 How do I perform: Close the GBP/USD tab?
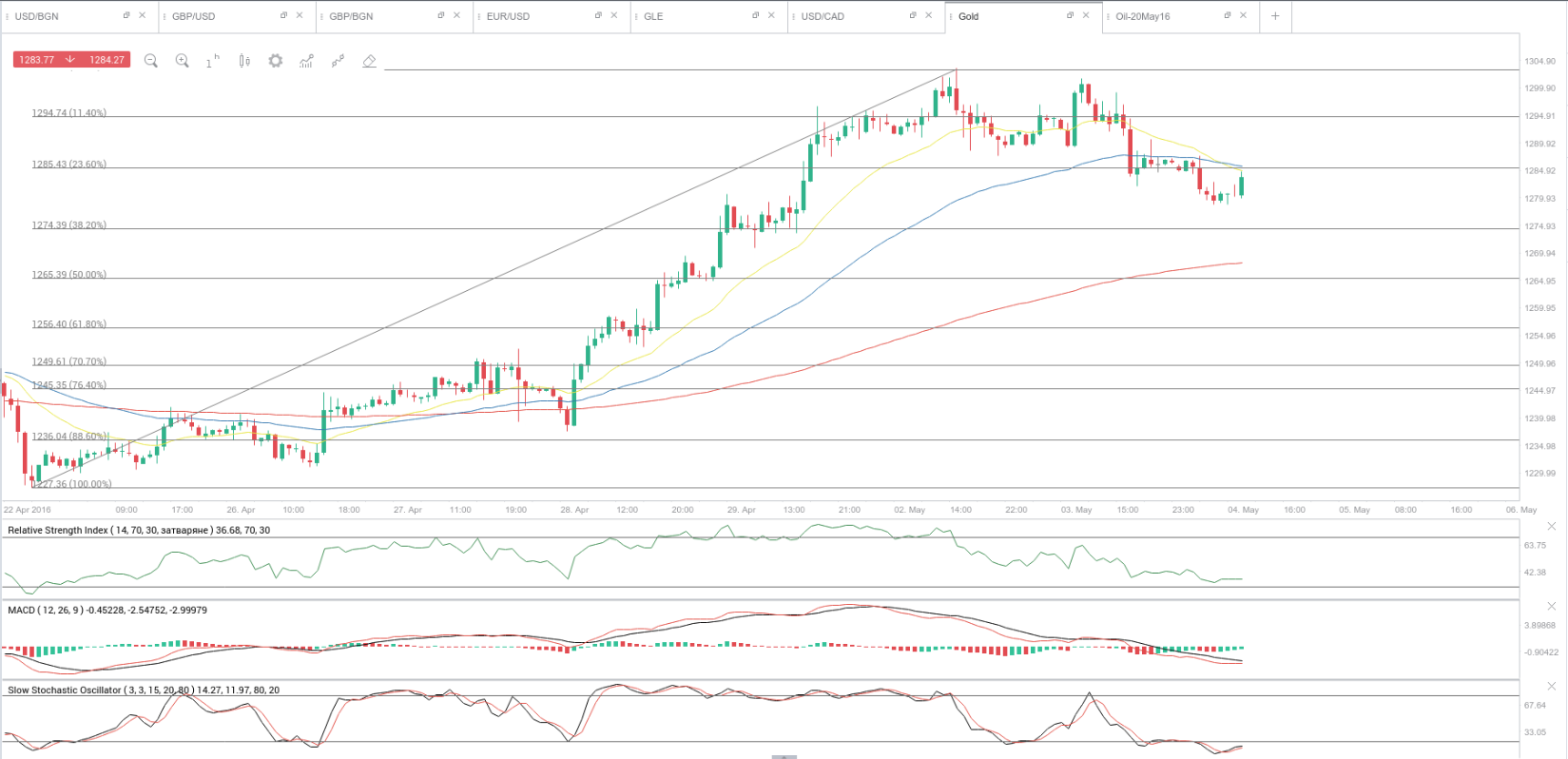[x=300, y=15]
